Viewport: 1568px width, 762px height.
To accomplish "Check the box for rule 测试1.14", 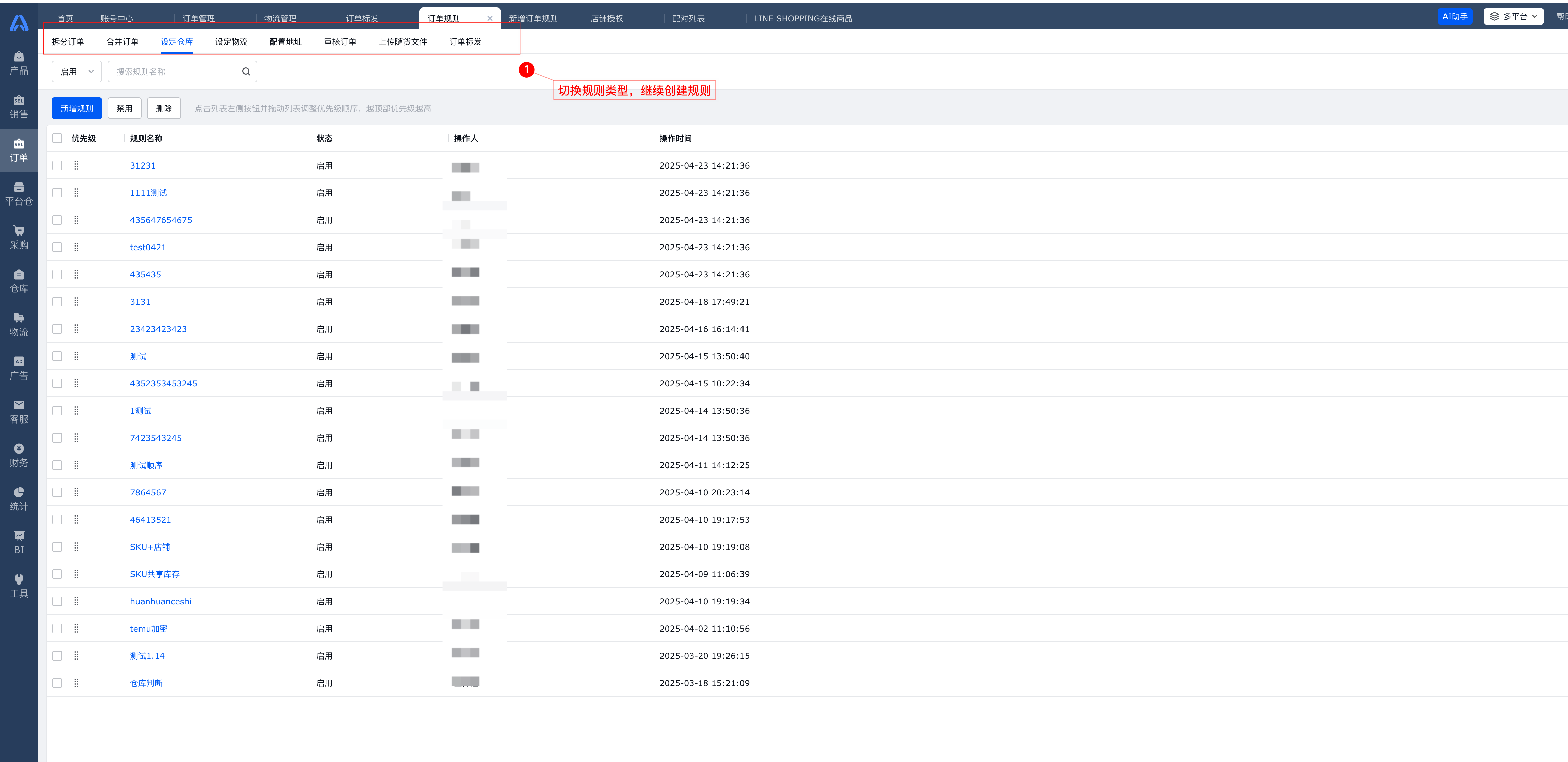I will click(57, 656).
